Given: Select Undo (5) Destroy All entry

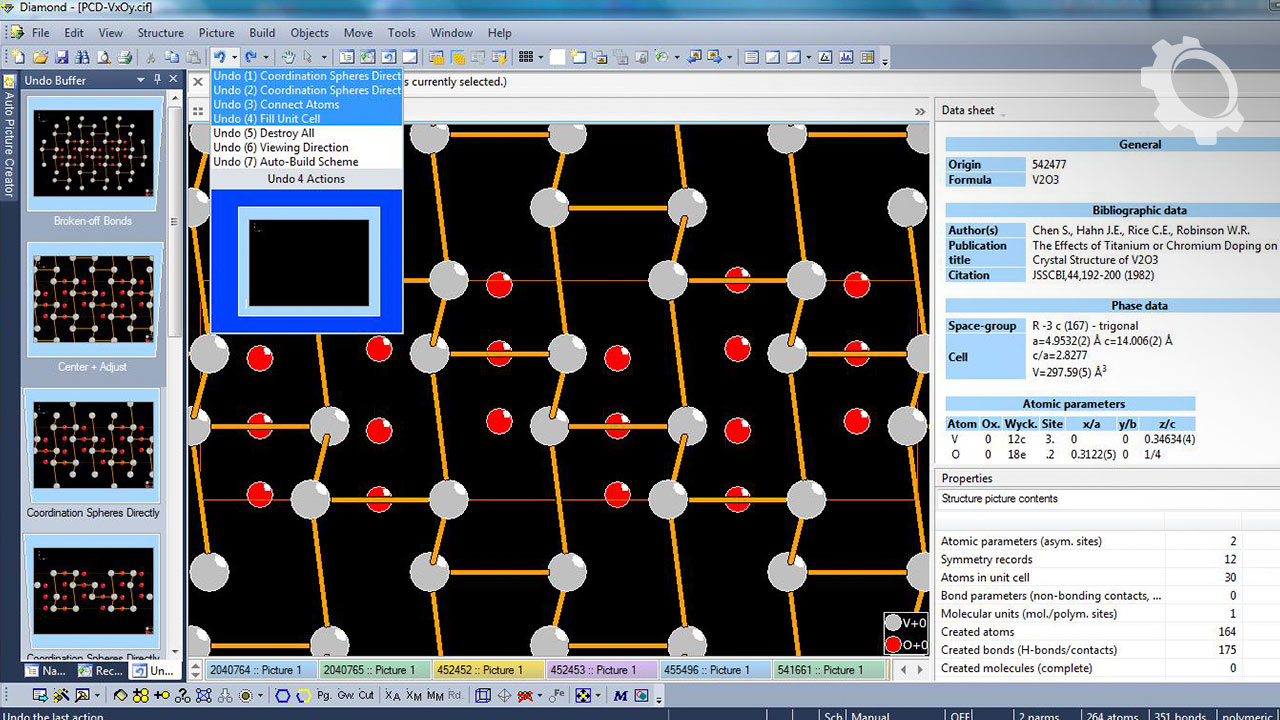Looking at the screenshot, I should [x=264, y=133].
